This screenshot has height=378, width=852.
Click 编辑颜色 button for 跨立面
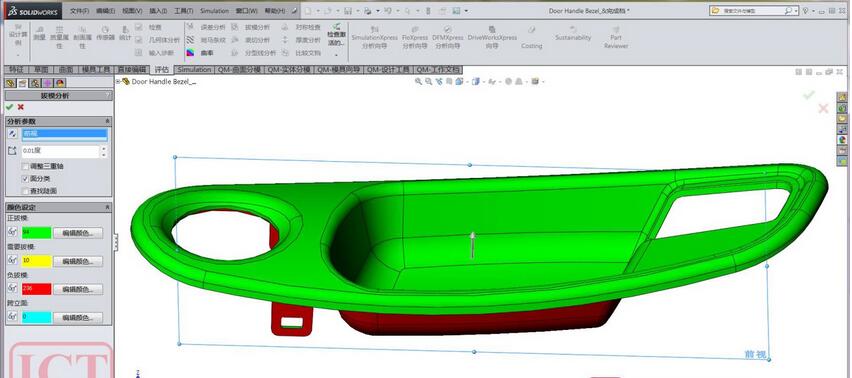coord(78,318)
